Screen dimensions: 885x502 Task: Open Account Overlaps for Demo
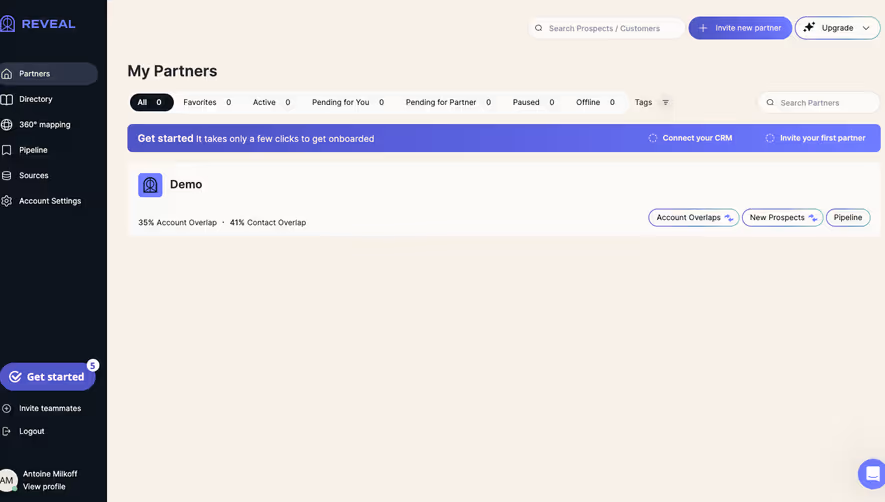point(694,217)
